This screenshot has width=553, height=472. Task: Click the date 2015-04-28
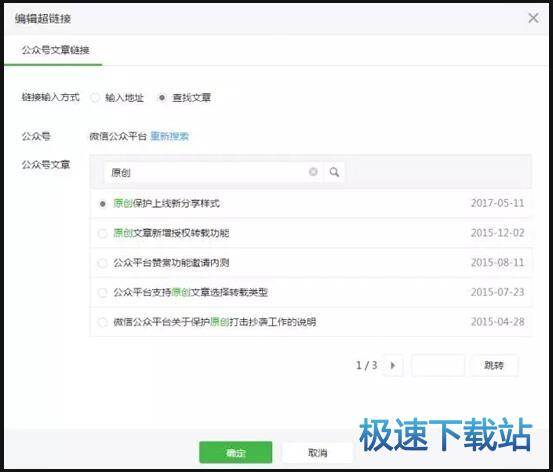498,322
